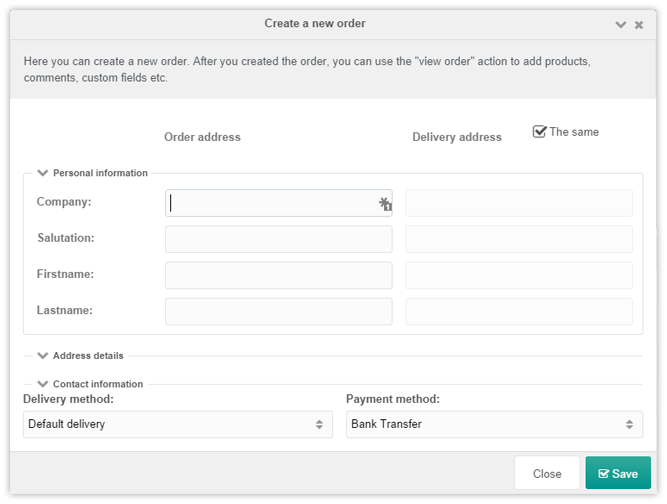Click the Salutation delivery address field
Image resolution: width=667 pixels, height=504 pixels.
click(x=519, y=239)
